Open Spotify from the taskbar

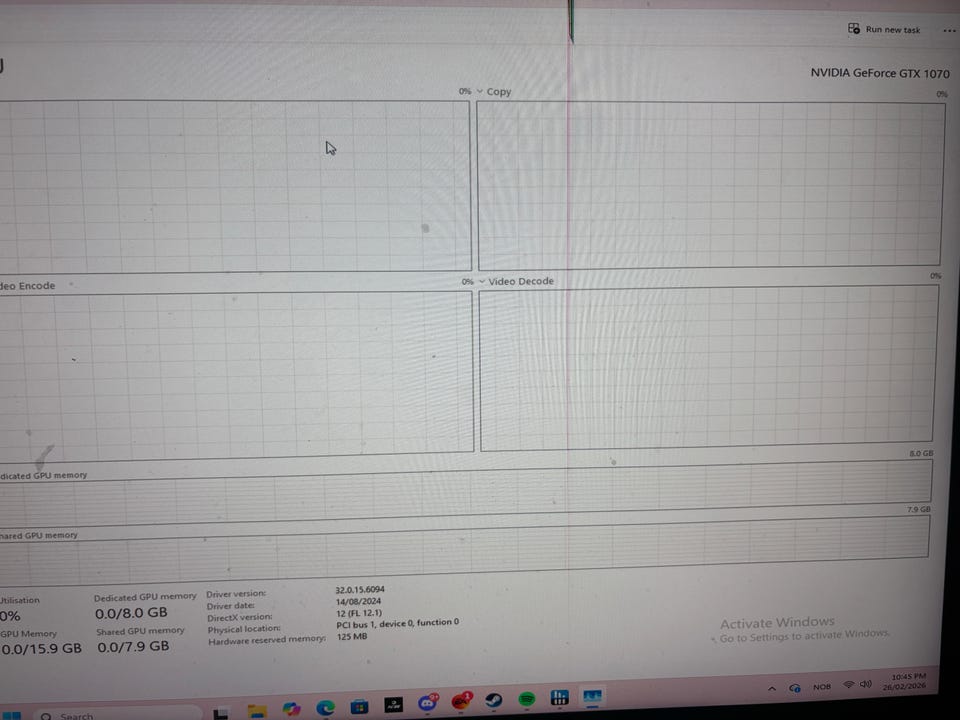pyautogui.click(x=527, y=699)
